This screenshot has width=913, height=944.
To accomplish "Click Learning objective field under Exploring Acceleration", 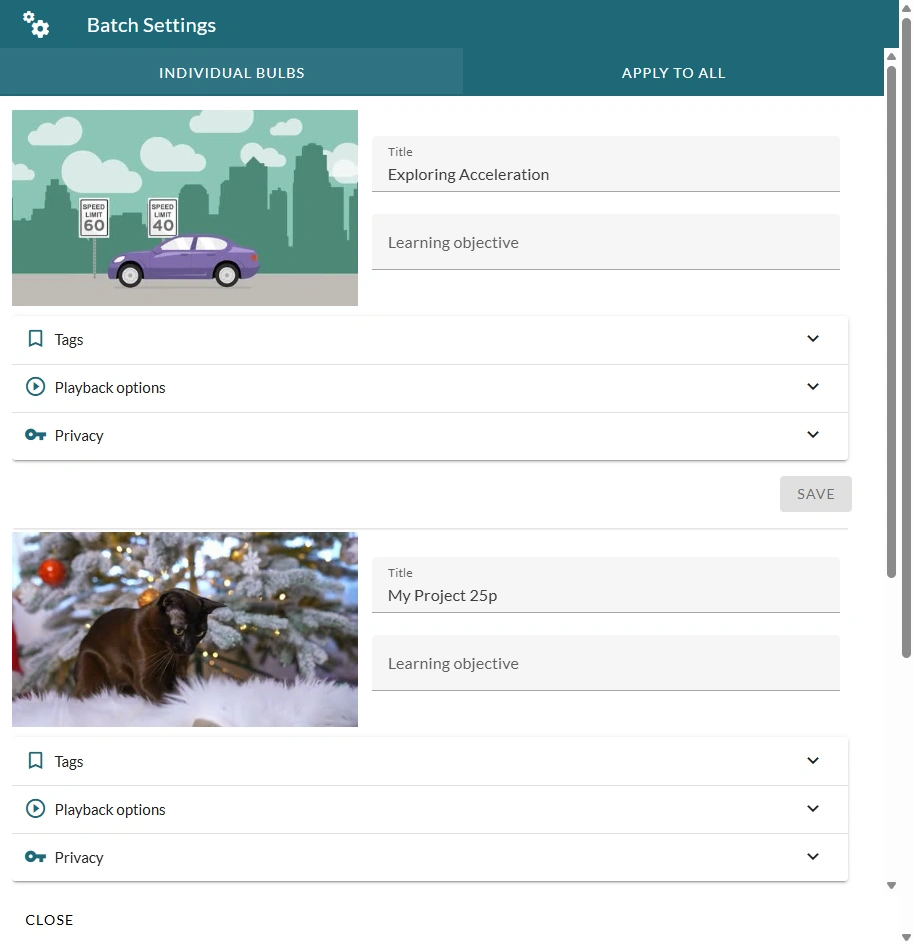I will coord(605,242).
